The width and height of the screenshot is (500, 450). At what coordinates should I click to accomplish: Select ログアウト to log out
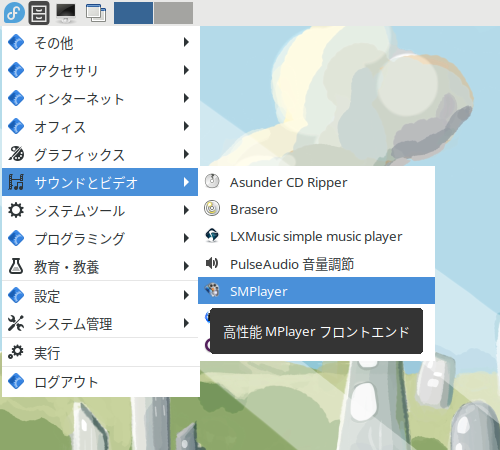(x=100, y=382)
